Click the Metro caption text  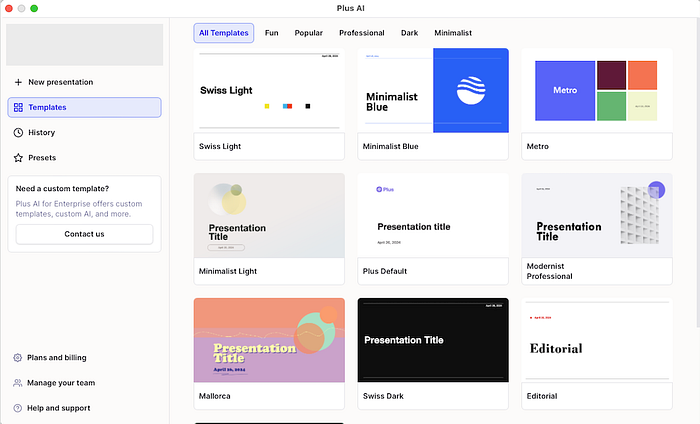pyautogui.click(x=538, y=146)
